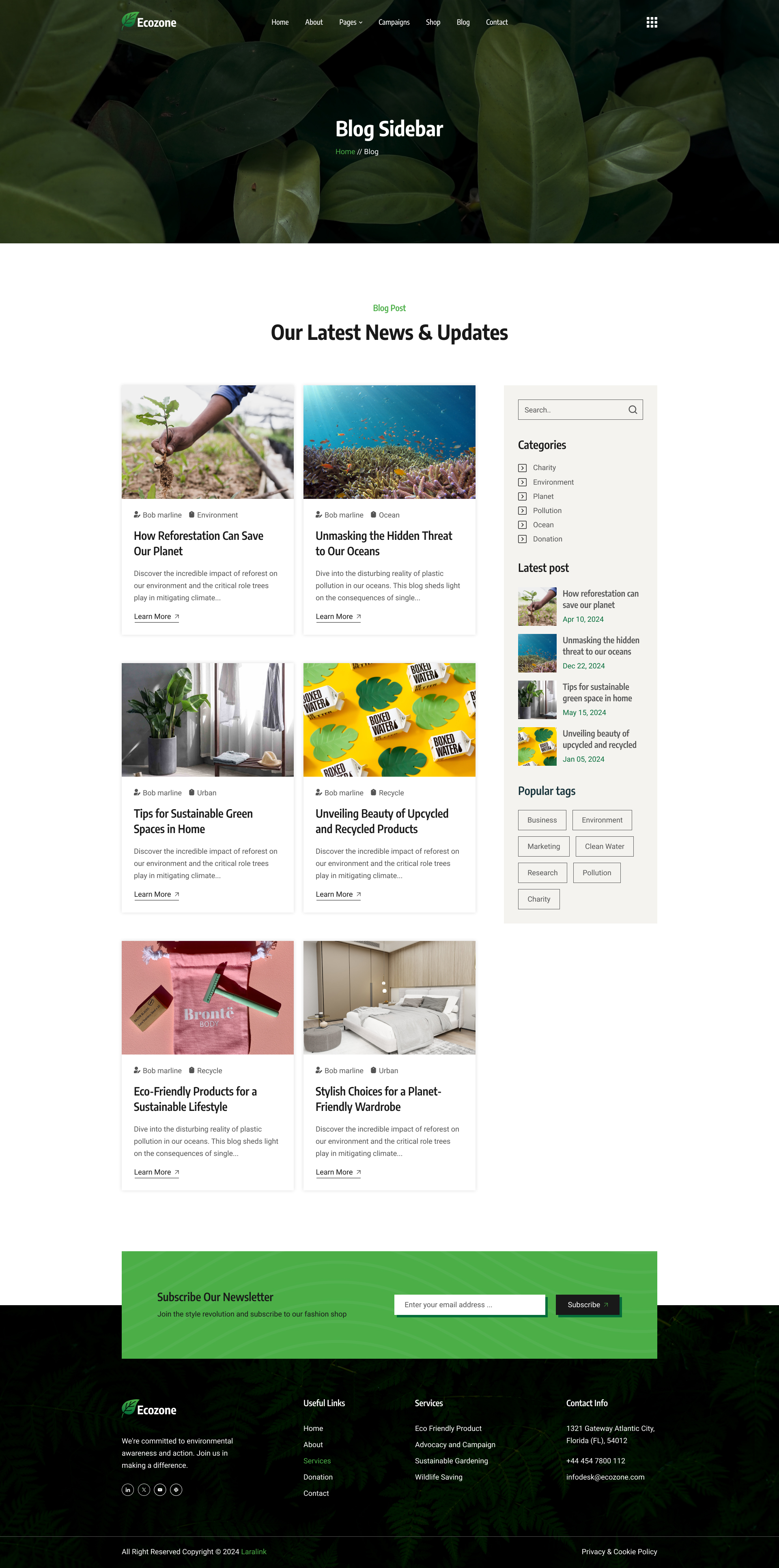
Task: Go to the Shop menu item
Action: point(433,23)
